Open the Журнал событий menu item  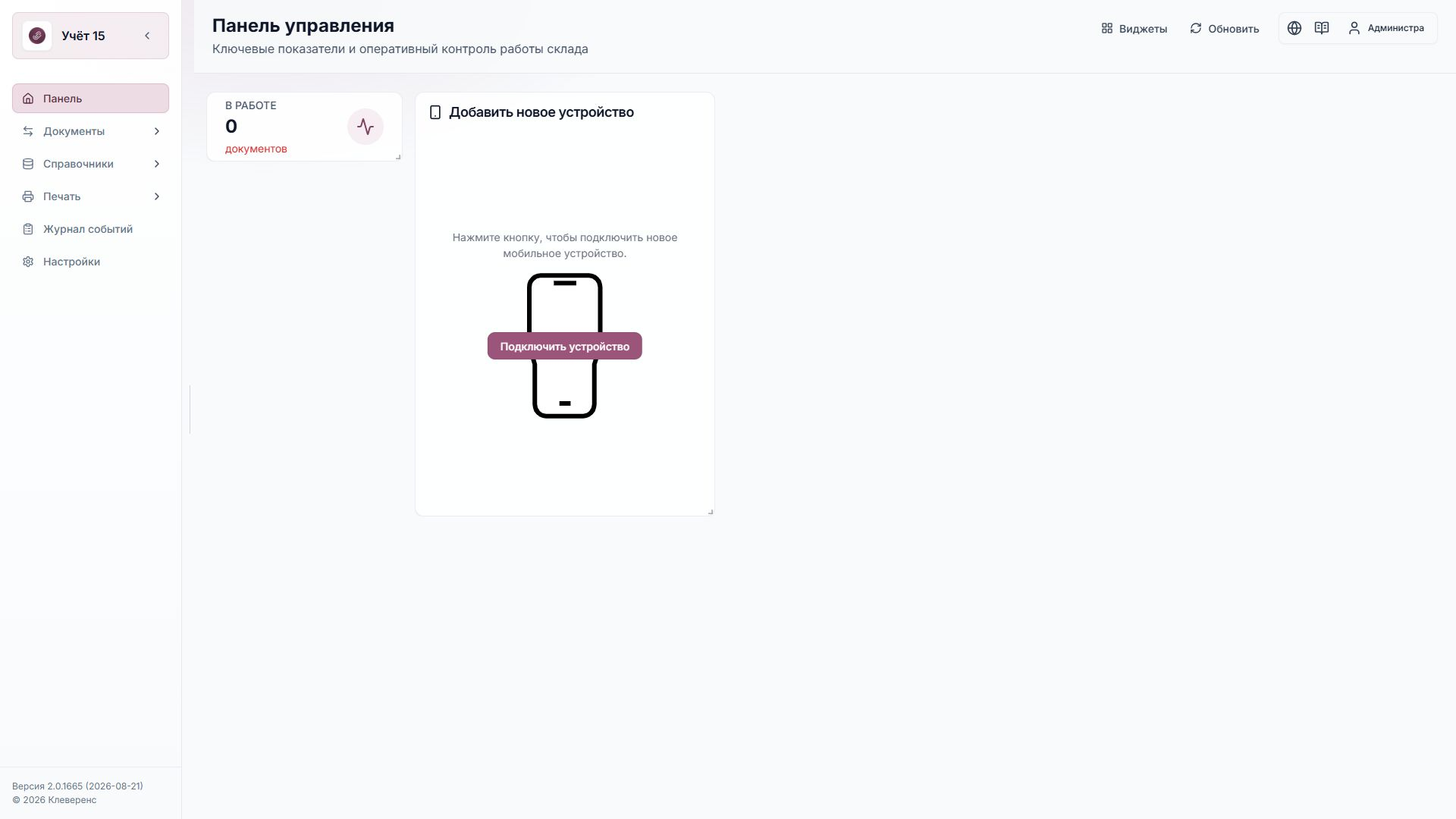tap(90, 229)
